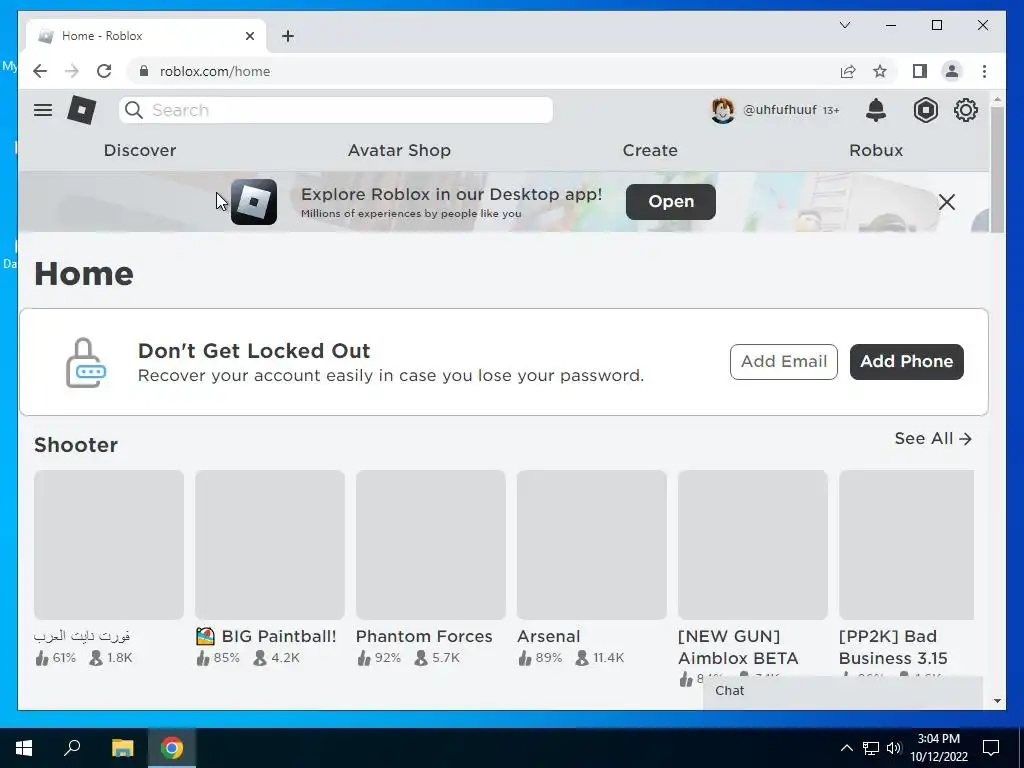The image size is (1024, 768).
Task: Click the browser address bar URL
Action: [215, 71]
